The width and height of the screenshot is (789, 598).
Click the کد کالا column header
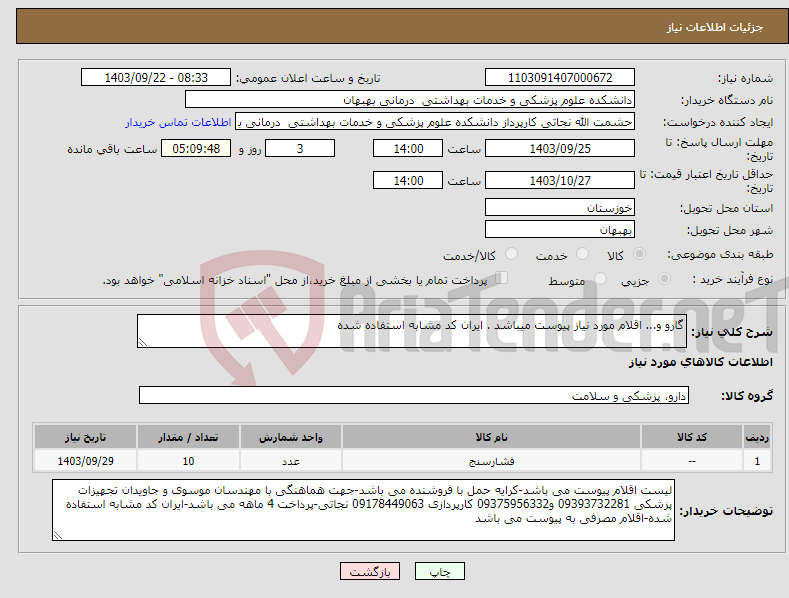click(x=692, y=437)
